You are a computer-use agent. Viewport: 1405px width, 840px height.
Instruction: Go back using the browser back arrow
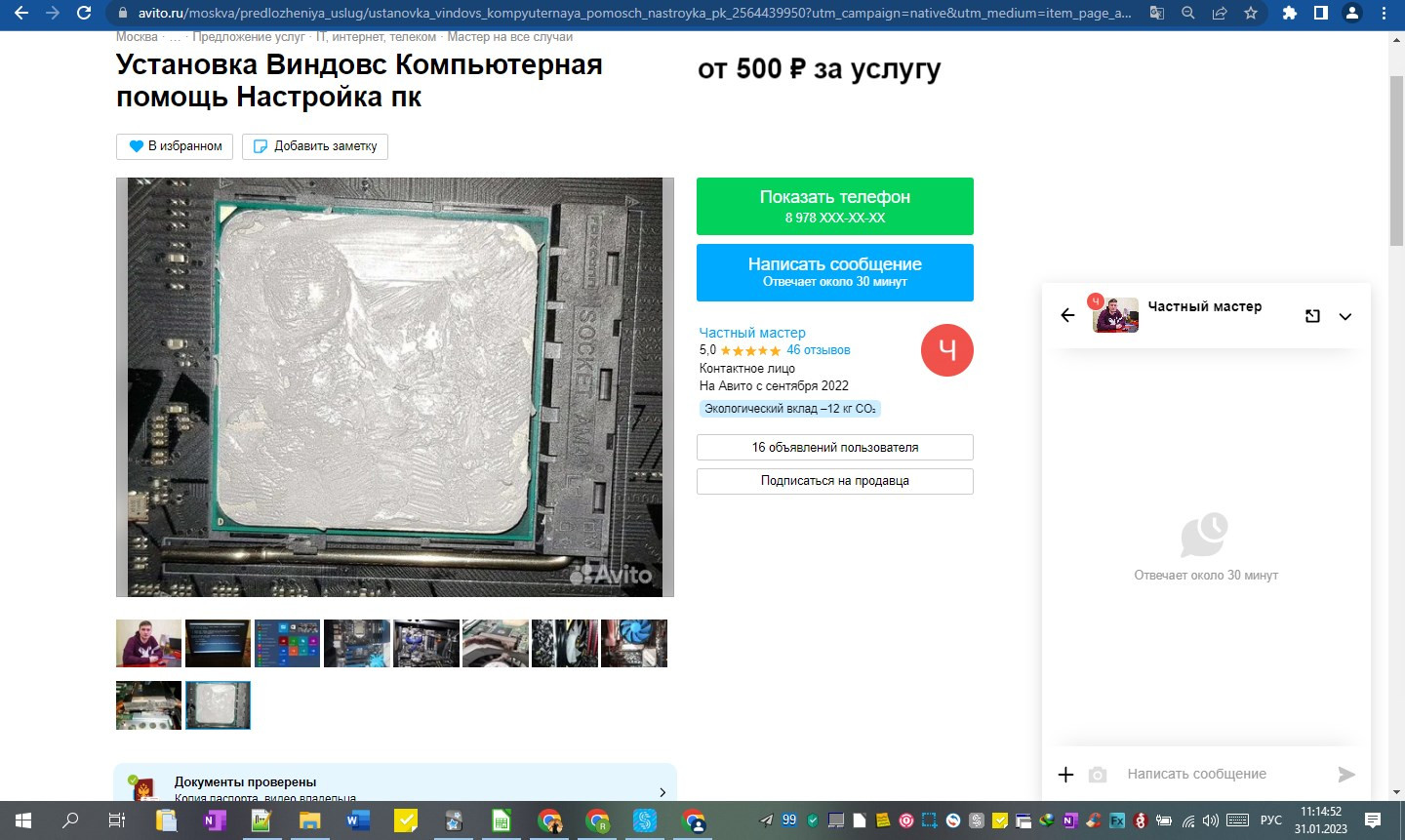pyautogui.click(x=20, y=13)
